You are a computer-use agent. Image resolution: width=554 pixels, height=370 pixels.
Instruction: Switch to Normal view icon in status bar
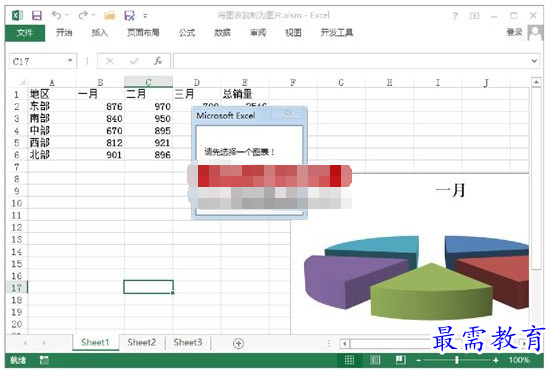[349, 360]
